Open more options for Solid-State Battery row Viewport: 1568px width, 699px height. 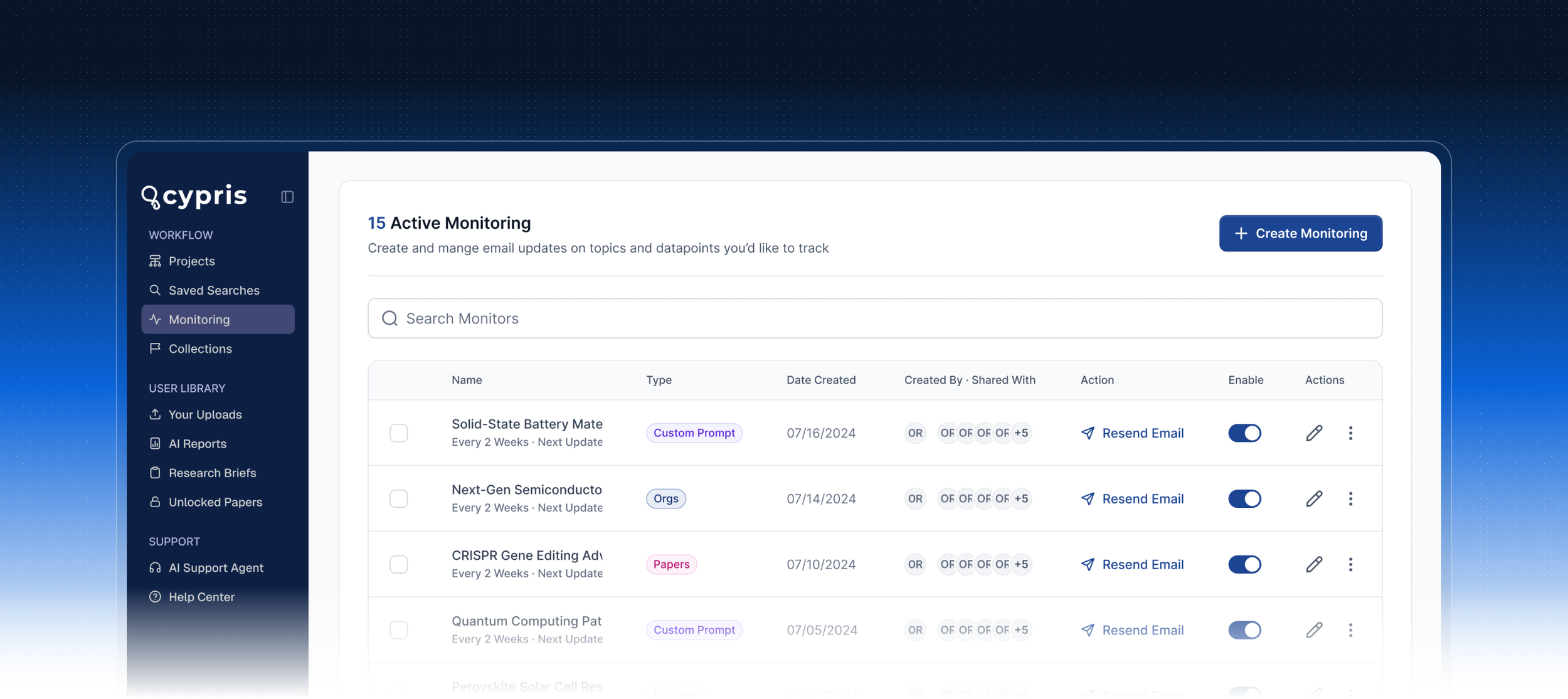coord(1350,433)
